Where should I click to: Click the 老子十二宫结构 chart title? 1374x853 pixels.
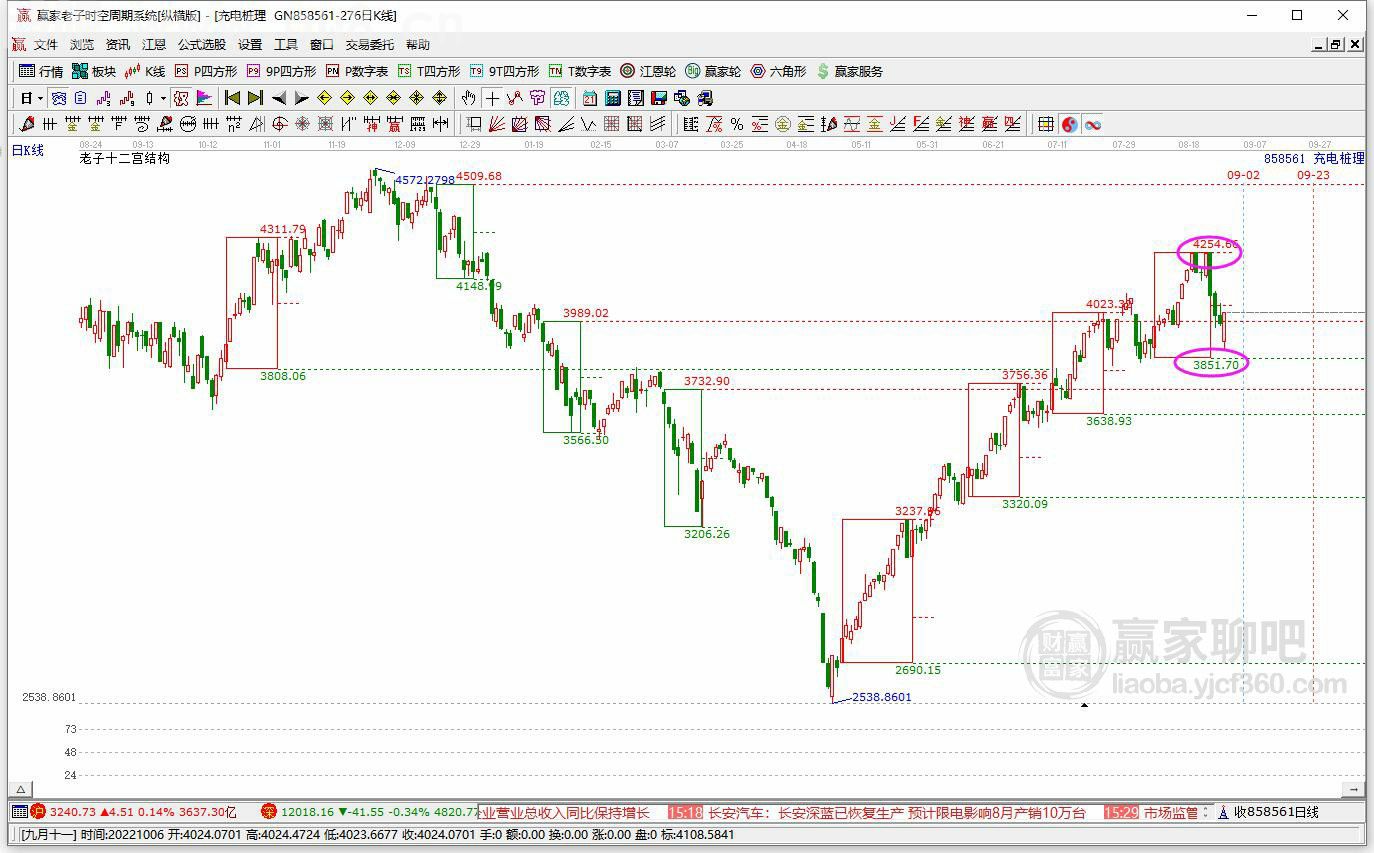[x=125, y=158]
